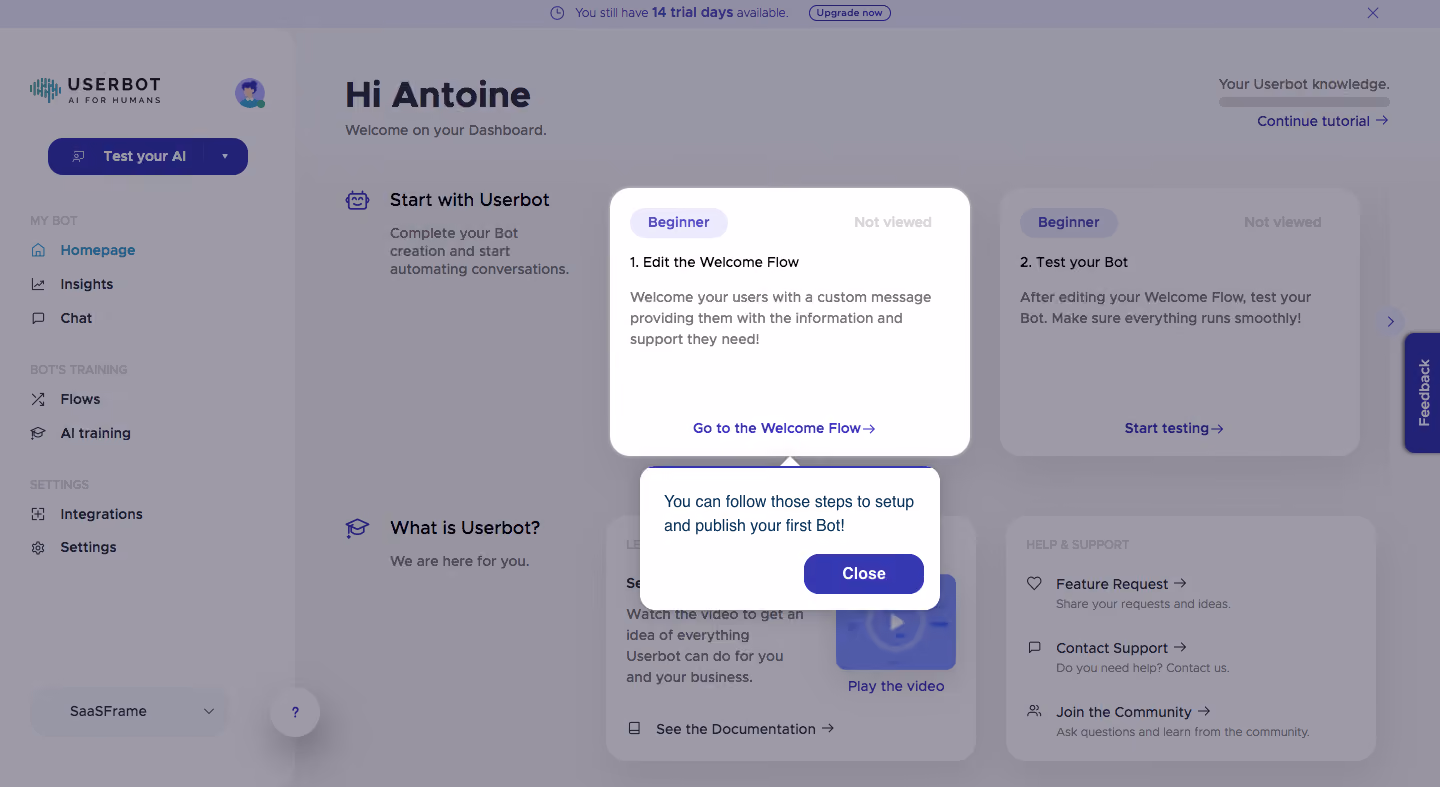Click the Insights chart icon
Screen dimensions: 1440x787
[38, 284]
